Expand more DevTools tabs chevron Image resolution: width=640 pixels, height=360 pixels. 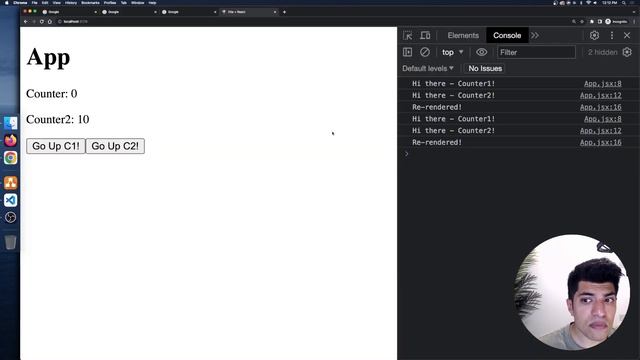[535, 36]
